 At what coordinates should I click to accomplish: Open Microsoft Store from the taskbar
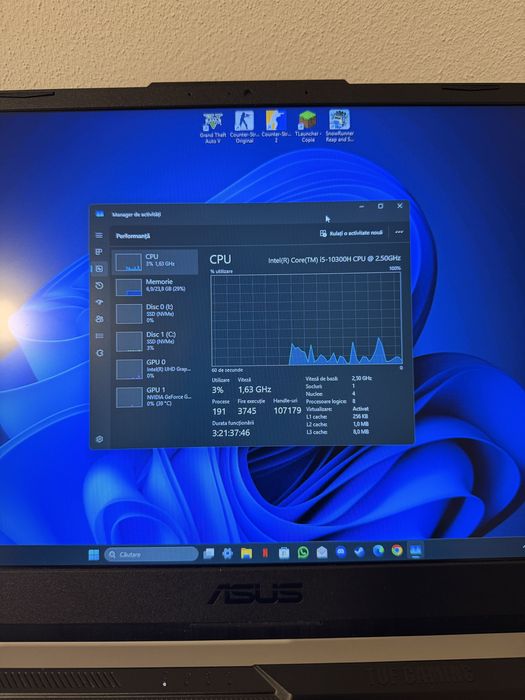click(284, 553)
